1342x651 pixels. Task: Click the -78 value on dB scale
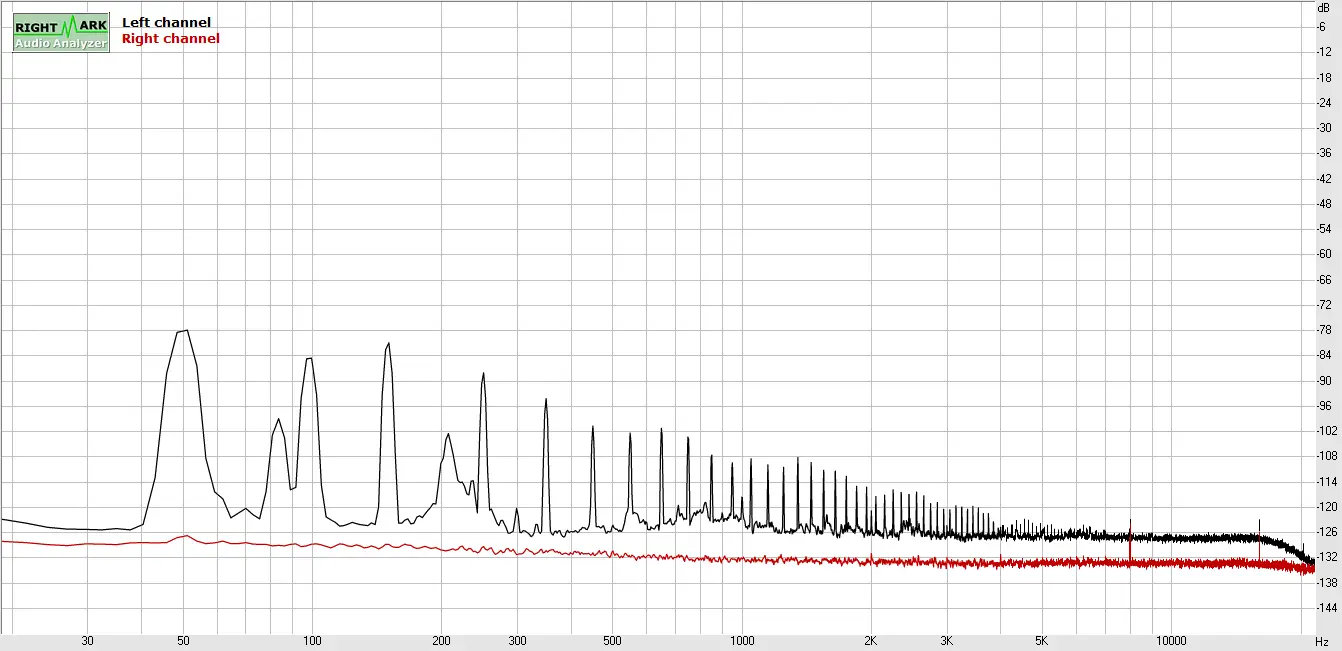click(x=1324, y=330)
